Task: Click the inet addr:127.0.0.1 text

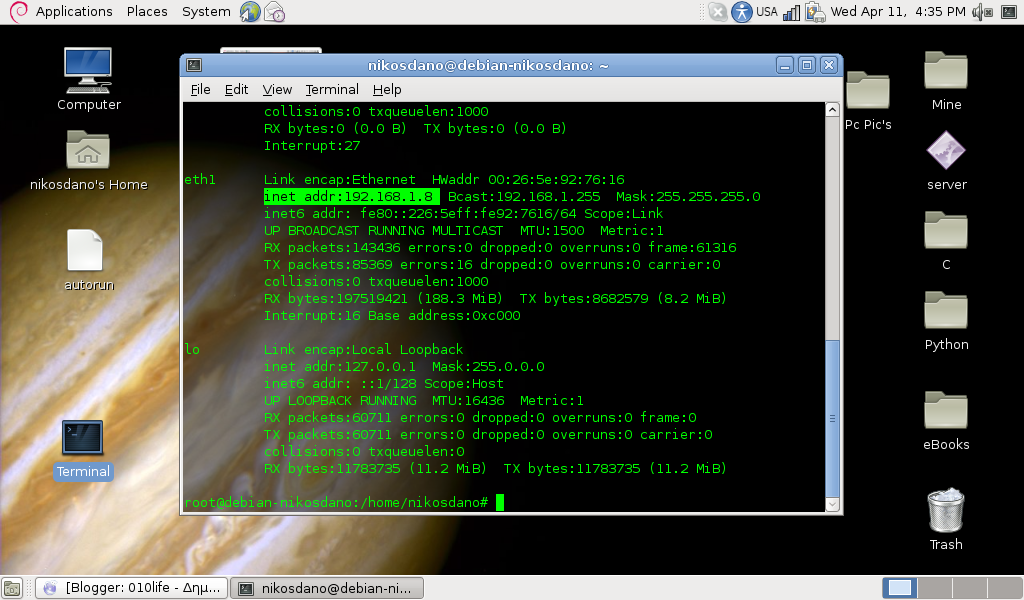Action: (x=340, y=366)
